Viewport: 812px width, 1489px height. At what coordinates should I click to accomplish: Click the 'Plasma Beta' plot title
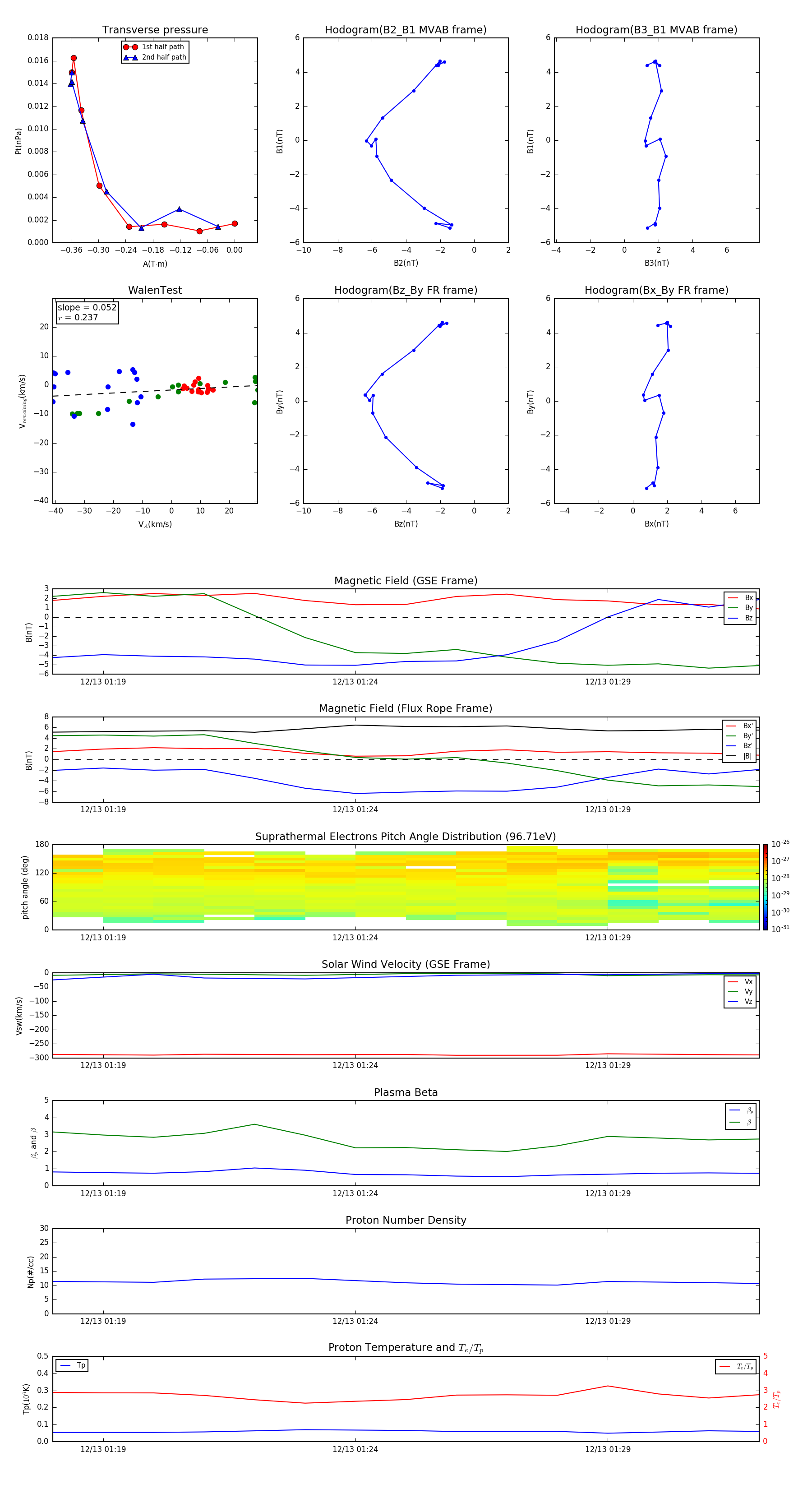(x=406, y=1092)
